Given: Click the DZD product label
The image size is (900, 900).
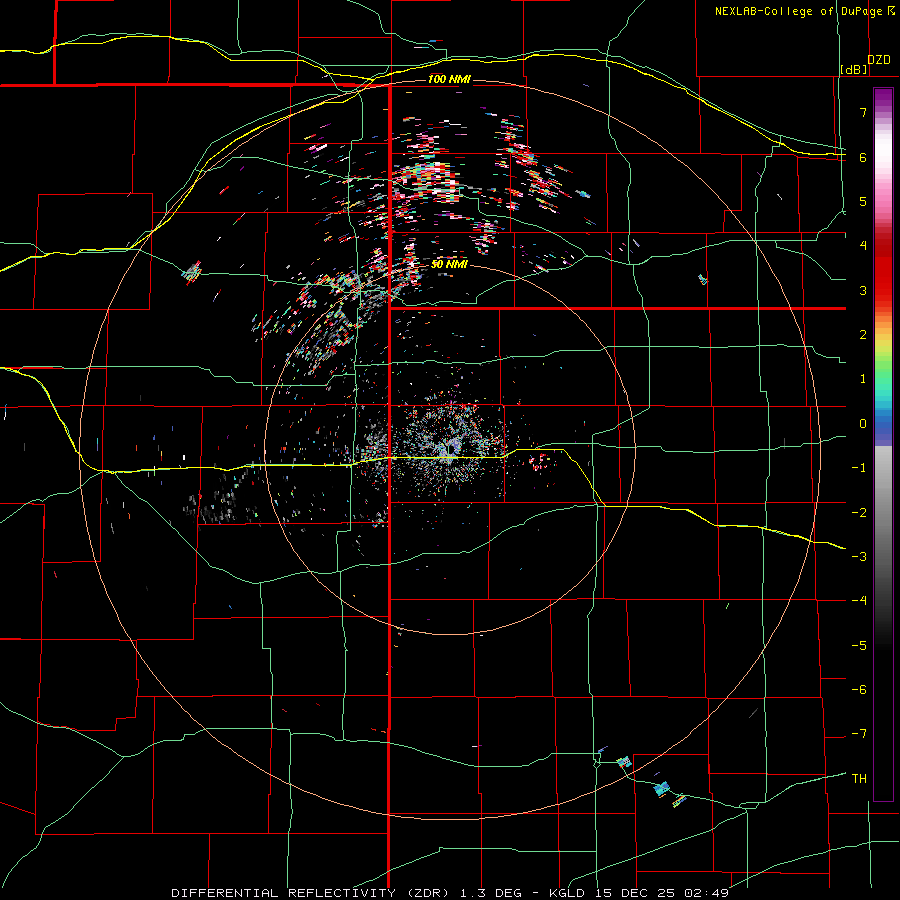Looking at the screenshot, I should point(879,60).
